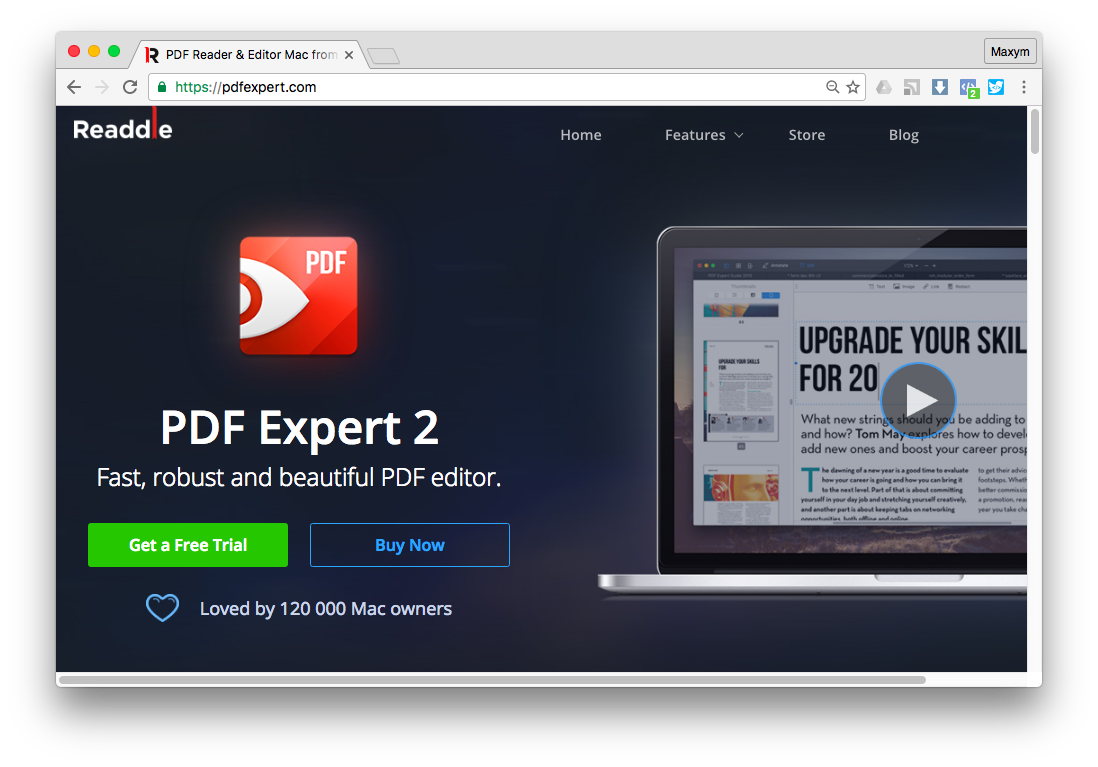
Task: Bookmark page with the star icon
Action: click(x=853, y=87)
